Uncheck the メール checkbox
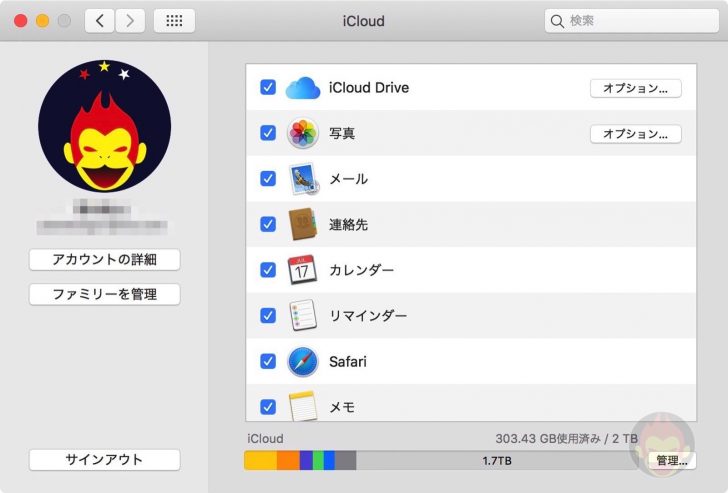728x493 pixels. click(268, 178)
